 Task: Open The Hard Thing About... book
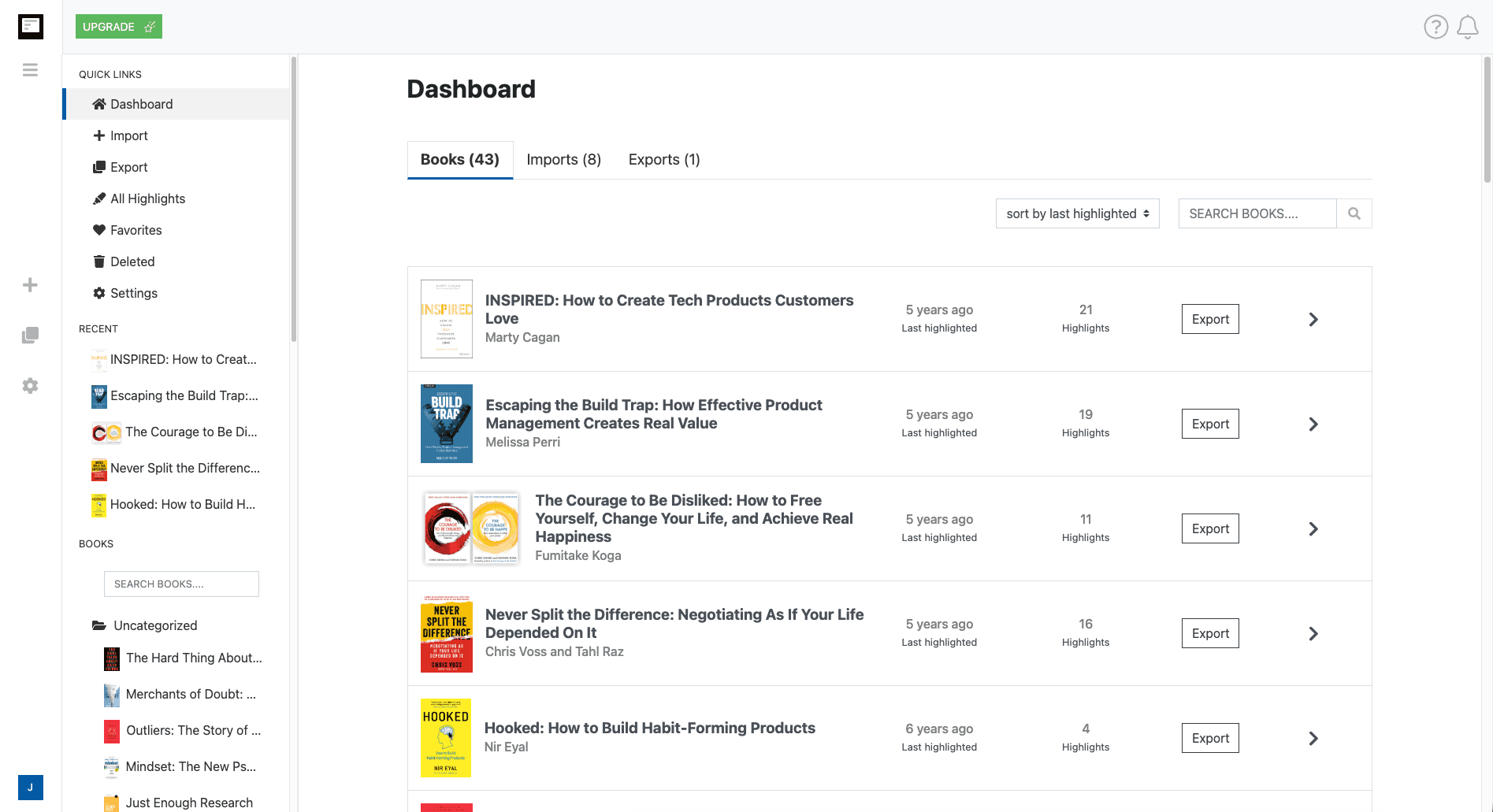pos(184,658)
